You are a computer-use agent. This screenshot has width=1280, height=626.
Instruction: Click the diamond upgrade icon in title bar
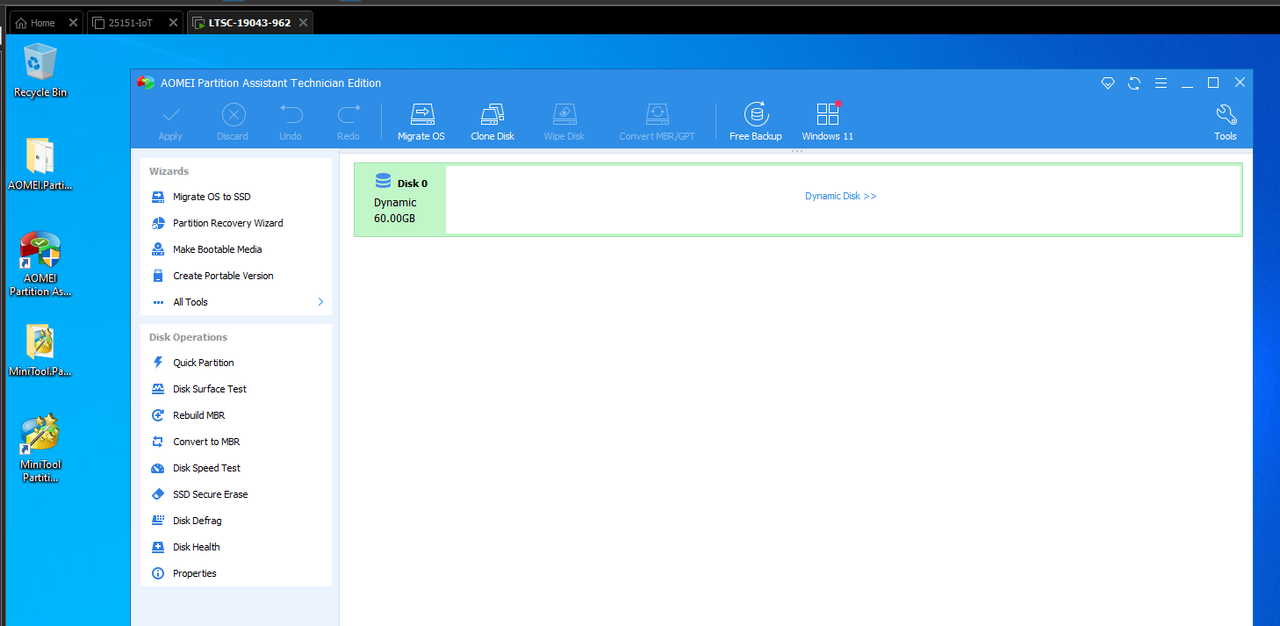[1108, 83]
